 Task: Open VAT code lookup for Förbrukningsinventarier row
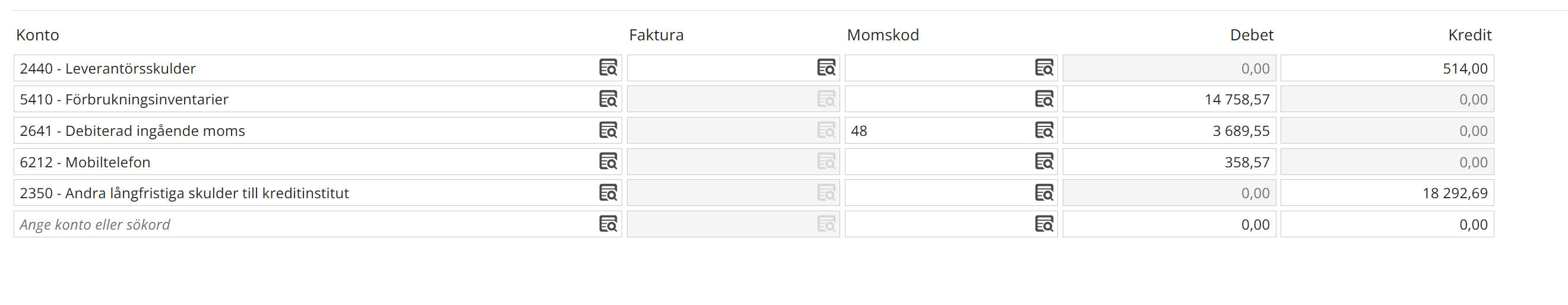click(x=1043, y=99)
